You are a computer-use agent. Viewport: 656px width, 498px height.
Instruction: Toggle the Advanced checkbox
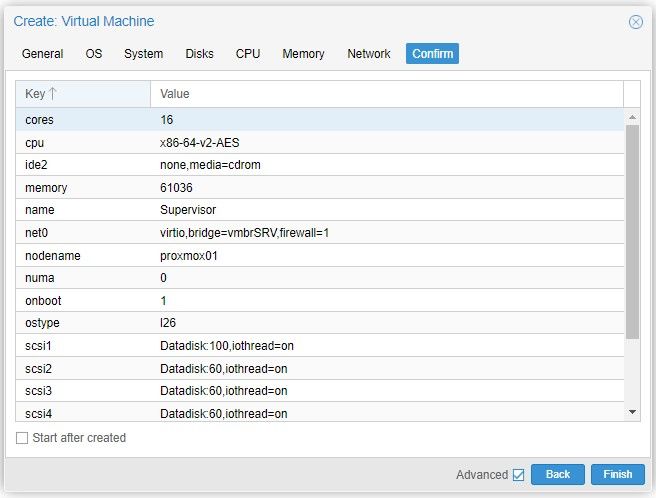pyautogui.click(x=518, y=475)
